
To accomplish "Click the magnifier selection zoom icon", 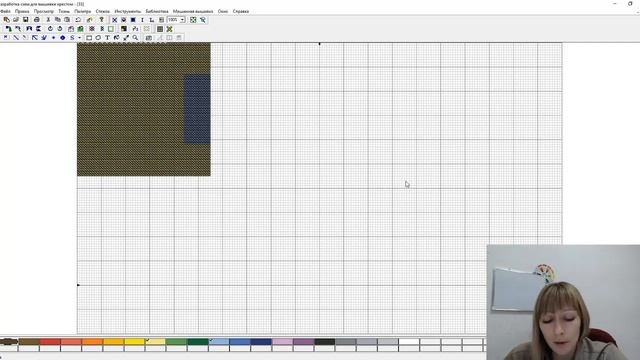I will coord(203,20).
